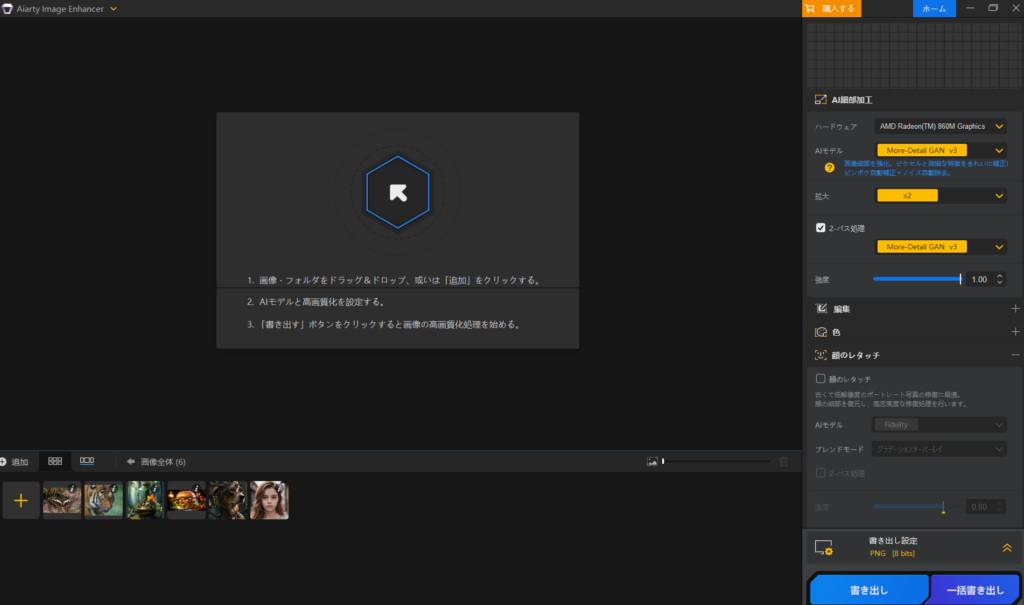Click the 追加 add button in thumbnail bar
Viewport: 1024px width, 605px height.
14,462
